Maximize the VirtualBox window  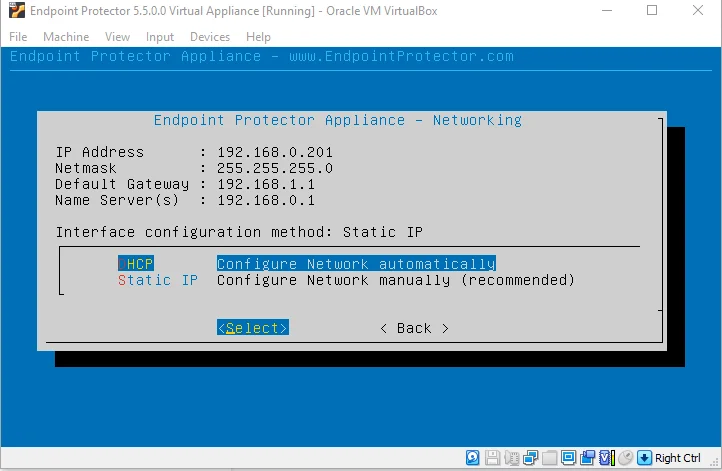coord(652,10)
